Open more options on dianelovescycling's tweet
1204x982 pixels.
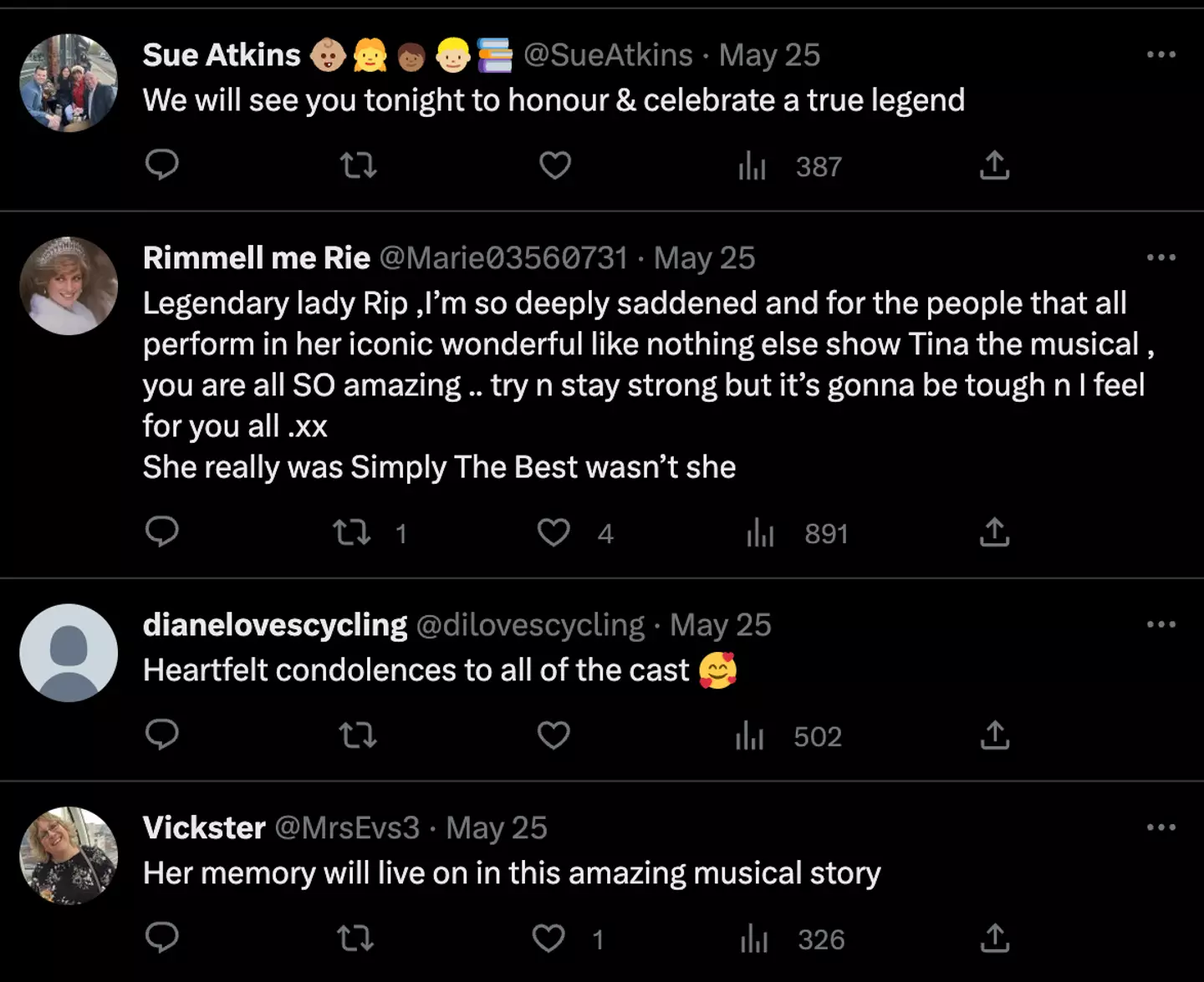coord(1161,624)
